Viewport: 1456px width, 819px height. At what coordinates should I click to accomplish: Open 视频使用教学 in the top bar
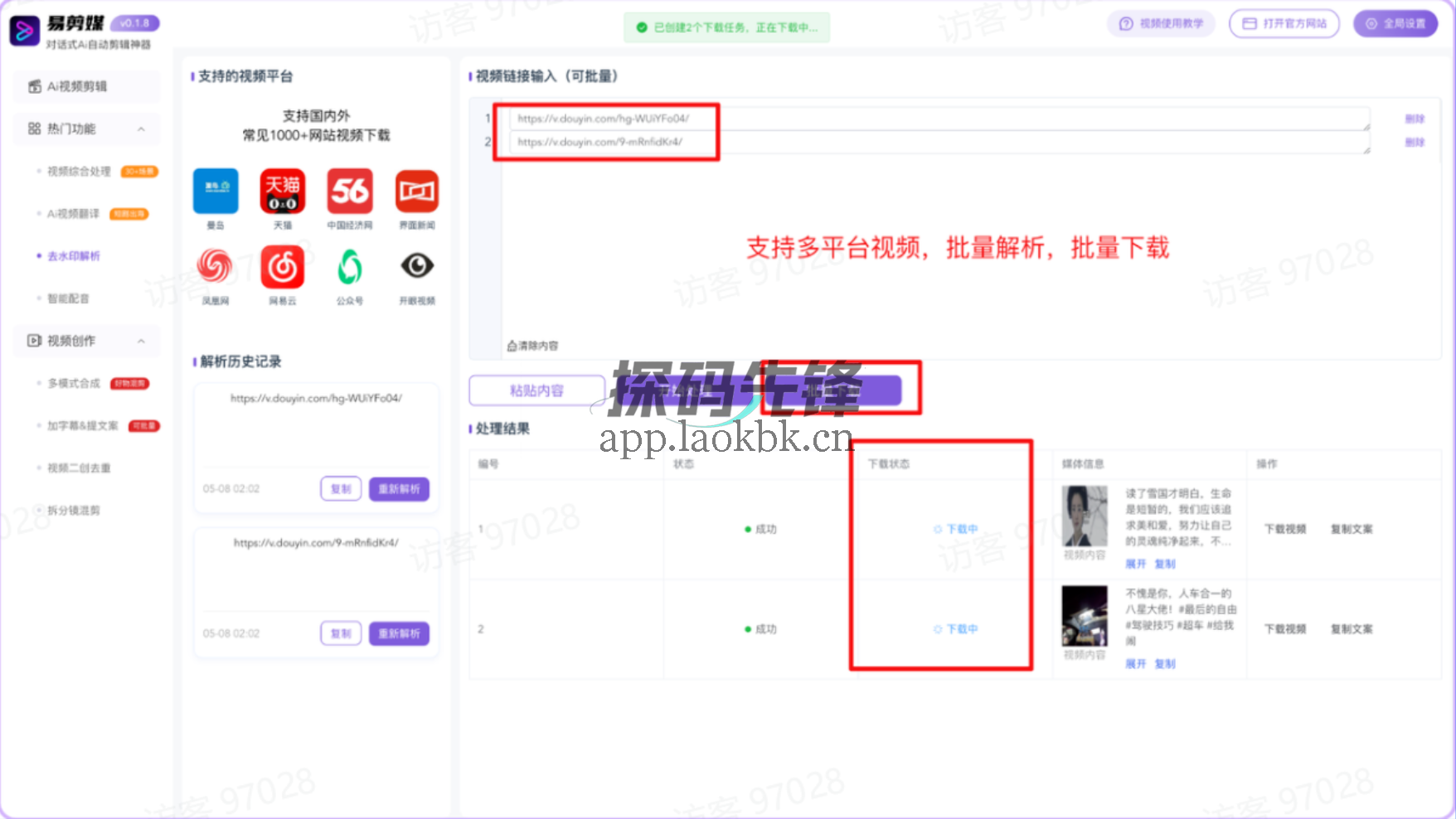coord(1161,23)
